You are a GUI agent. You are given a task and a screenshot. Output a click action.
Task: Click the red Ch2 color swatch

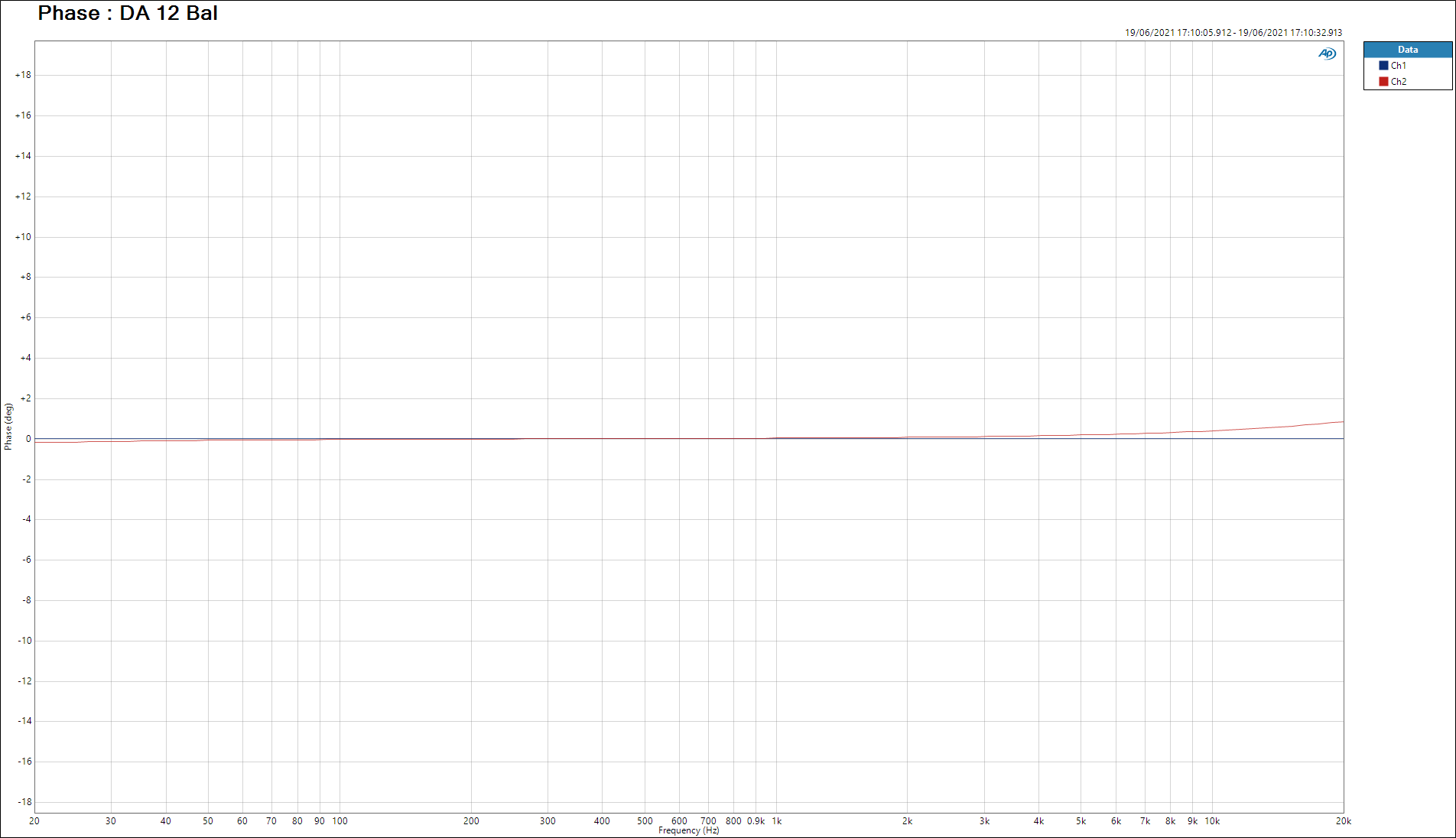click(1383, 82)
